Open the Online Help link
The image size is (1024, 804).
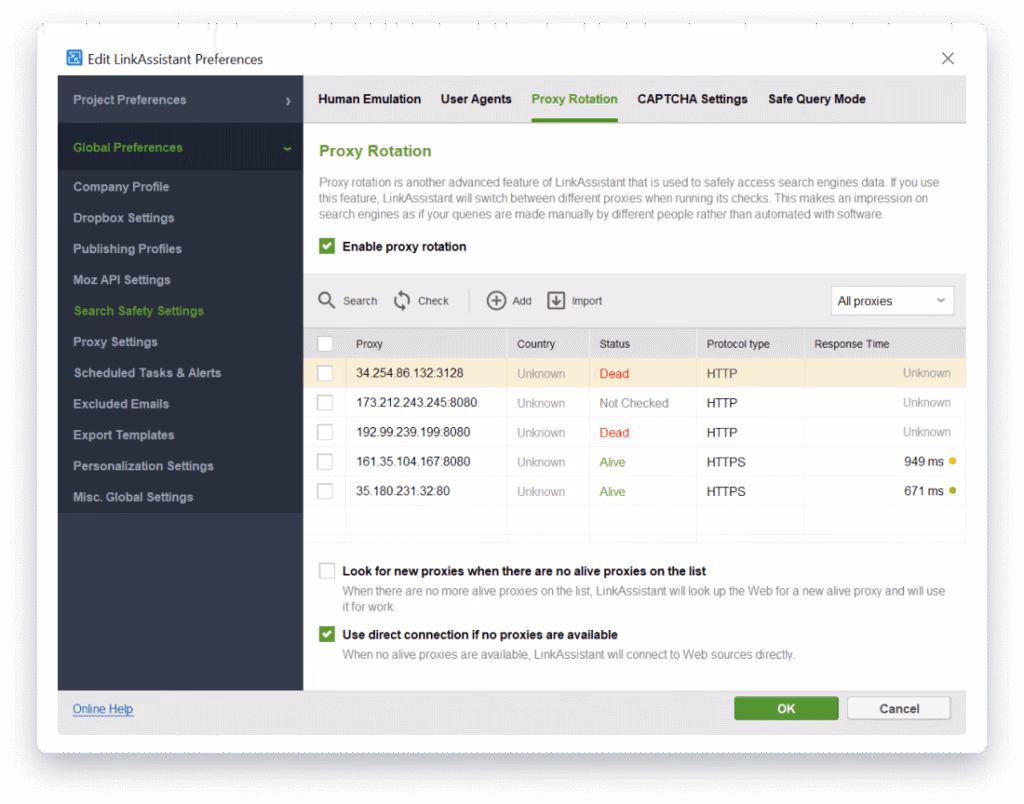[x=103, y=709]
